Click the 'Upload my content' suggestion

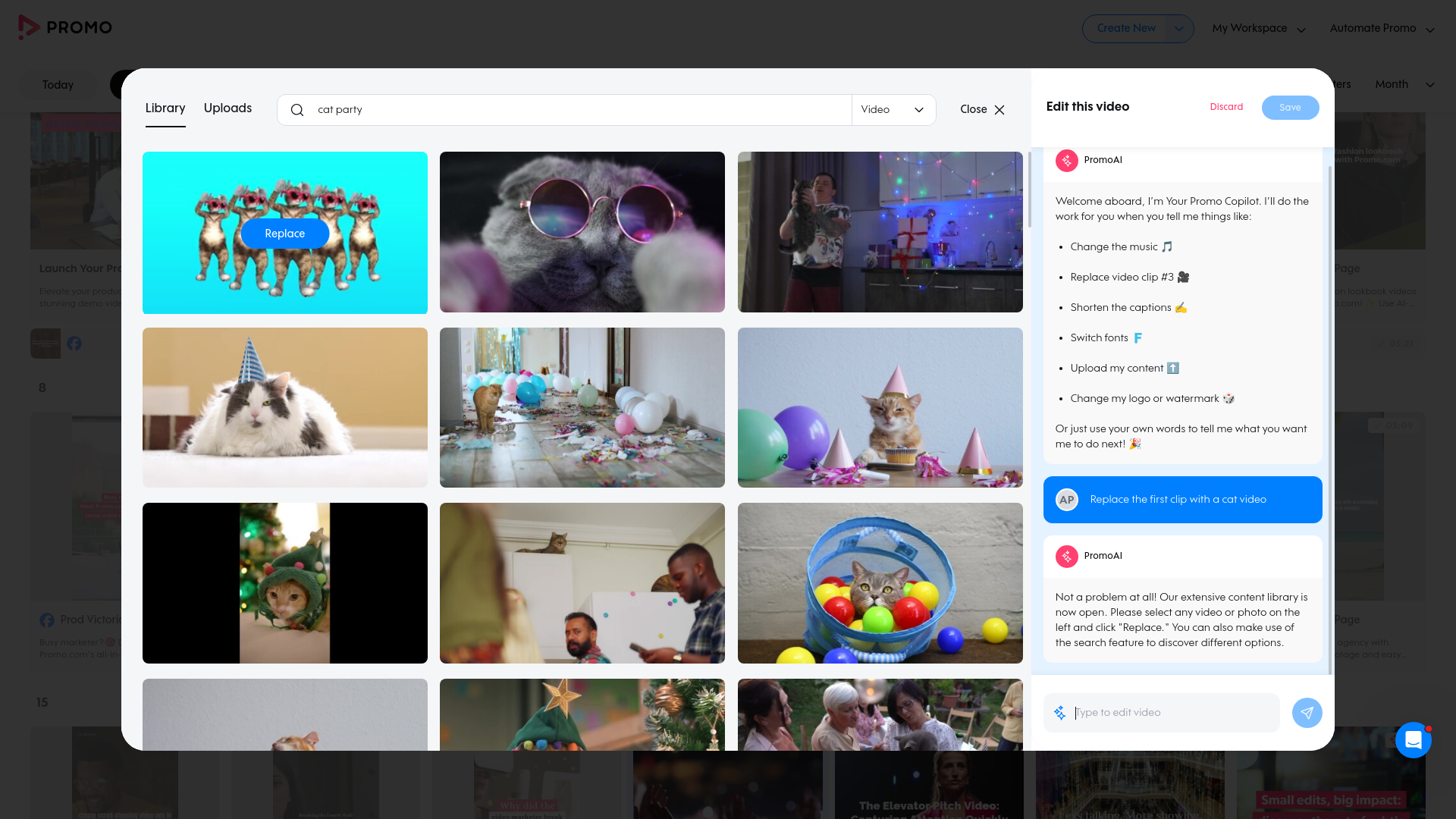(1125, 369)
